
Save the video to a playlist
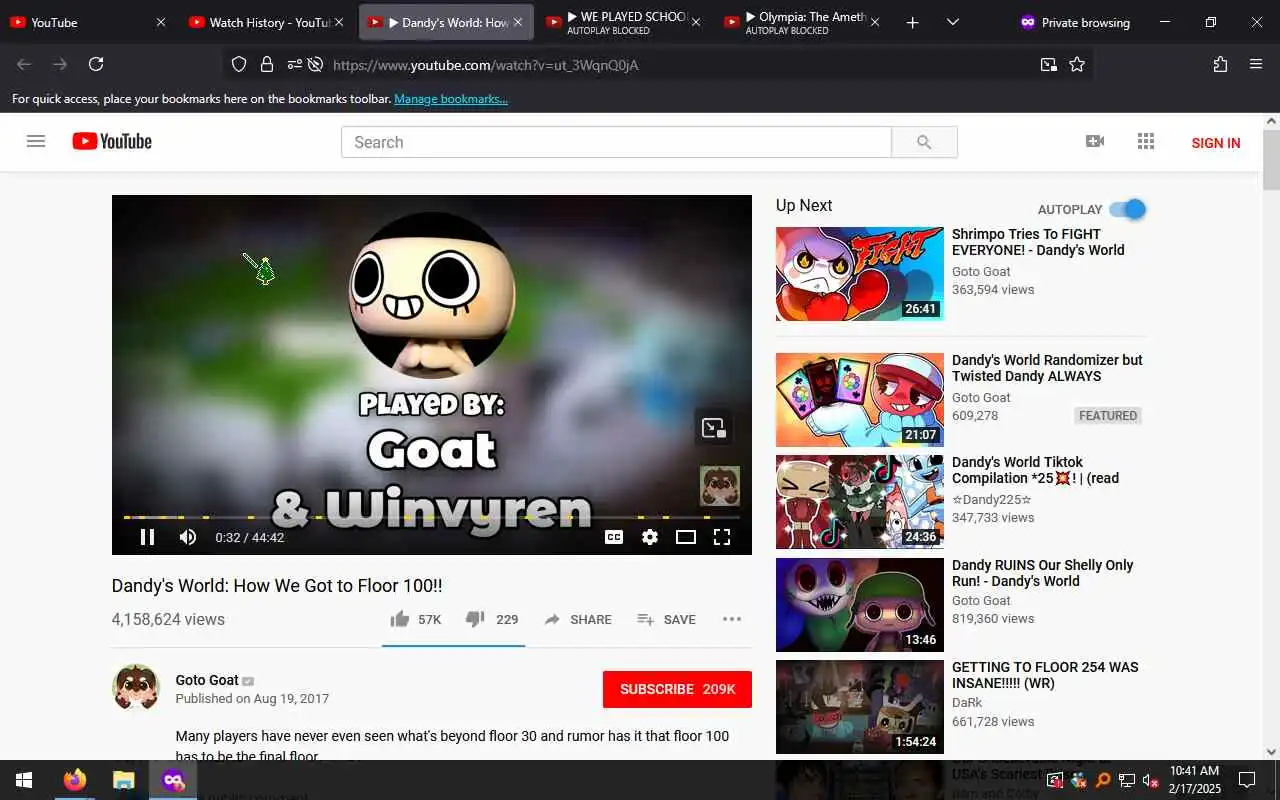coord(666,619)
